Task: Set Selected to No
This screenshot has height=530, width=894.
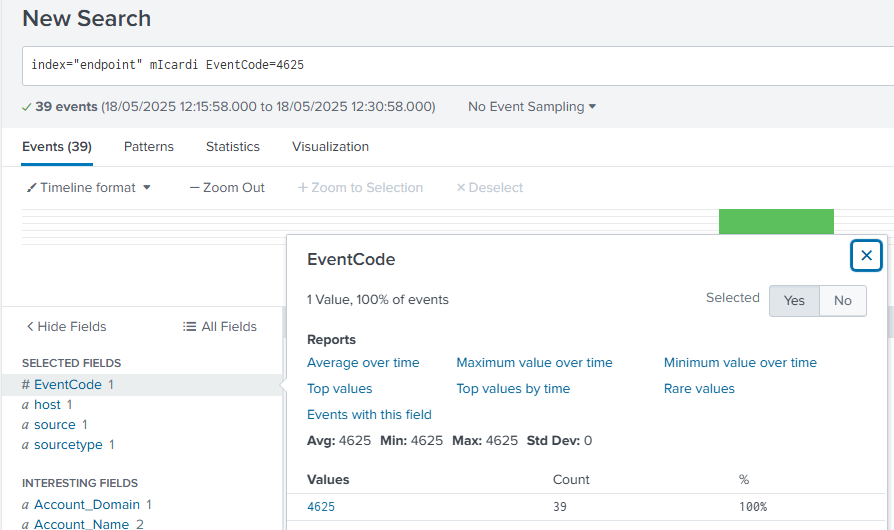Action: click(843, 301)
